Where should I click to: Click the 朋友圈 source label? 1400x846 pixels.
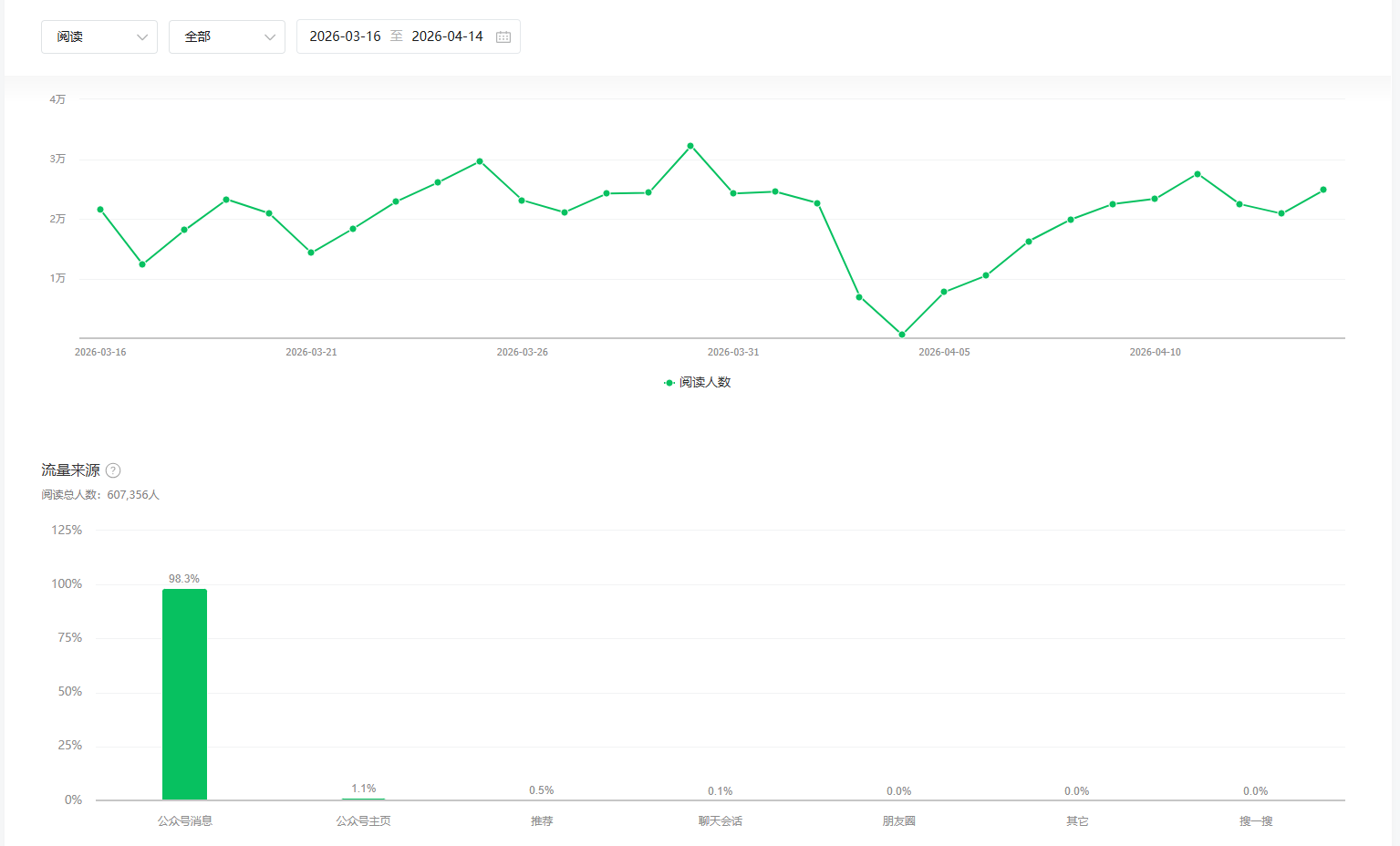click(898, 821)
